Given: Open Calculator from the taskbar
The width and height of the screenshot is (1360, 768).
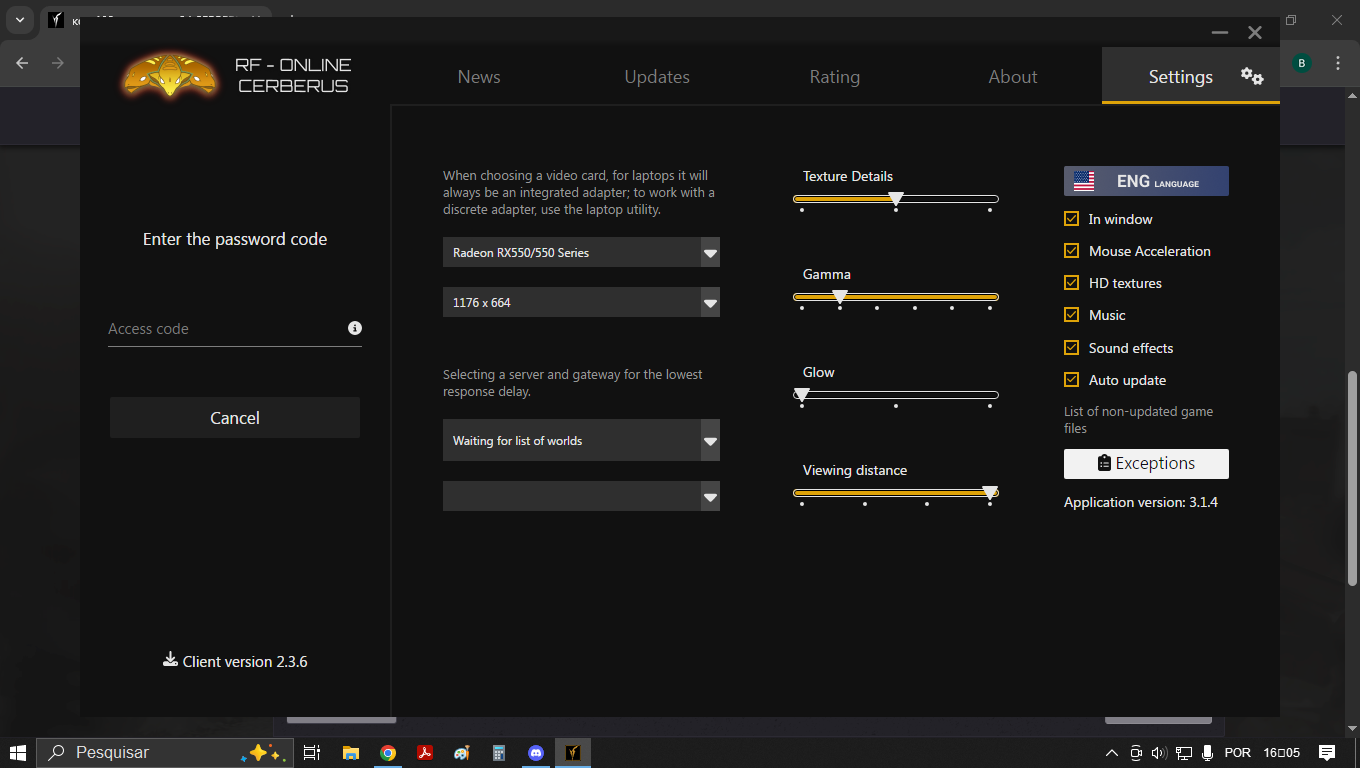Looking at the screenshot, I should tap(499, 753).
